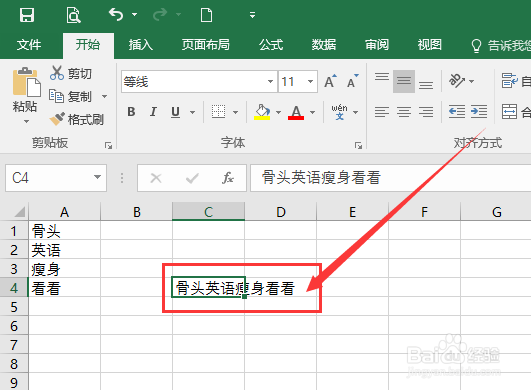531x390 pixels.
Task: Open the 数据 ribbon tab
Action: [324, 45]
